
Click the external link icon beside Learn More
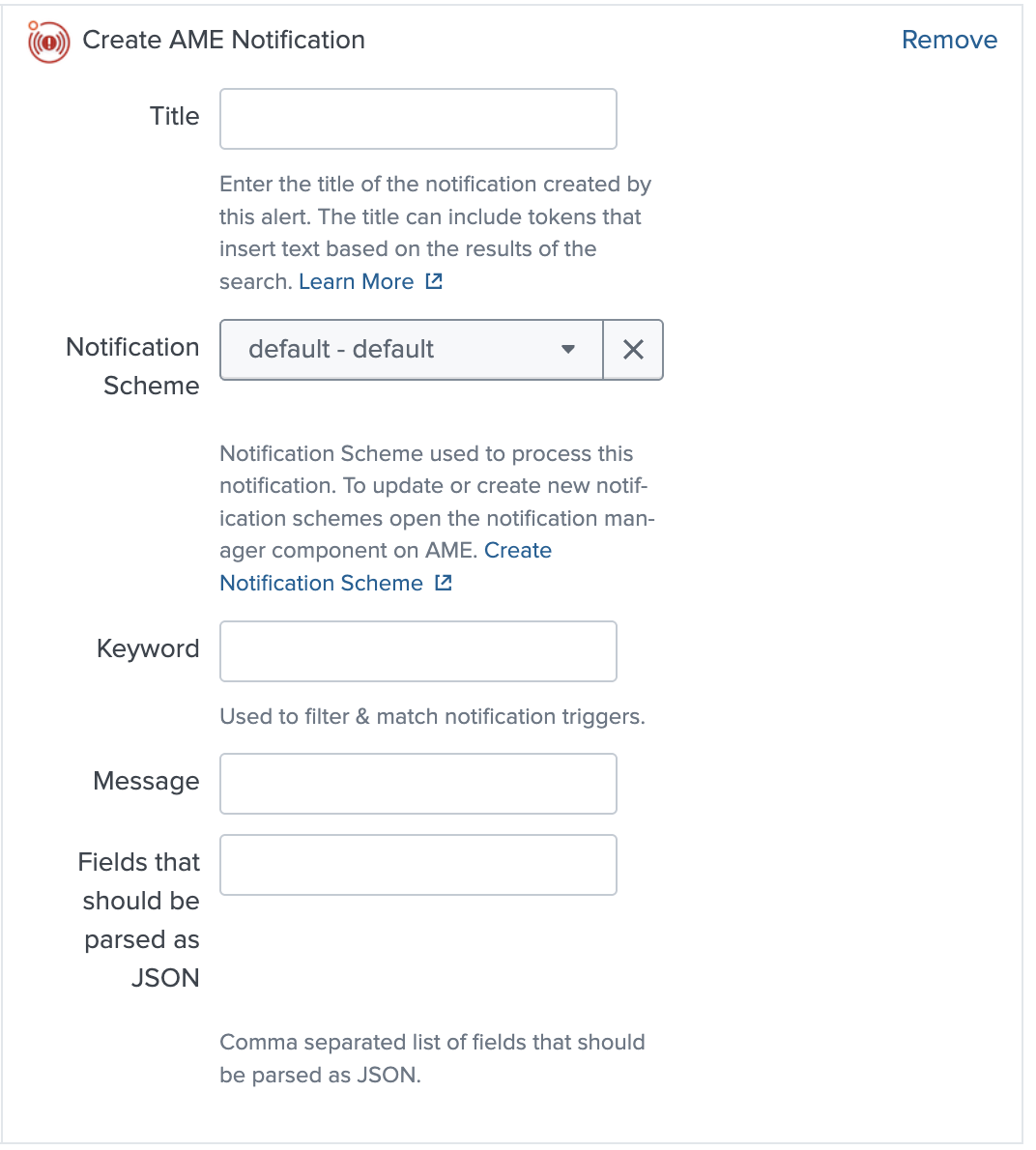click(434, 280)
